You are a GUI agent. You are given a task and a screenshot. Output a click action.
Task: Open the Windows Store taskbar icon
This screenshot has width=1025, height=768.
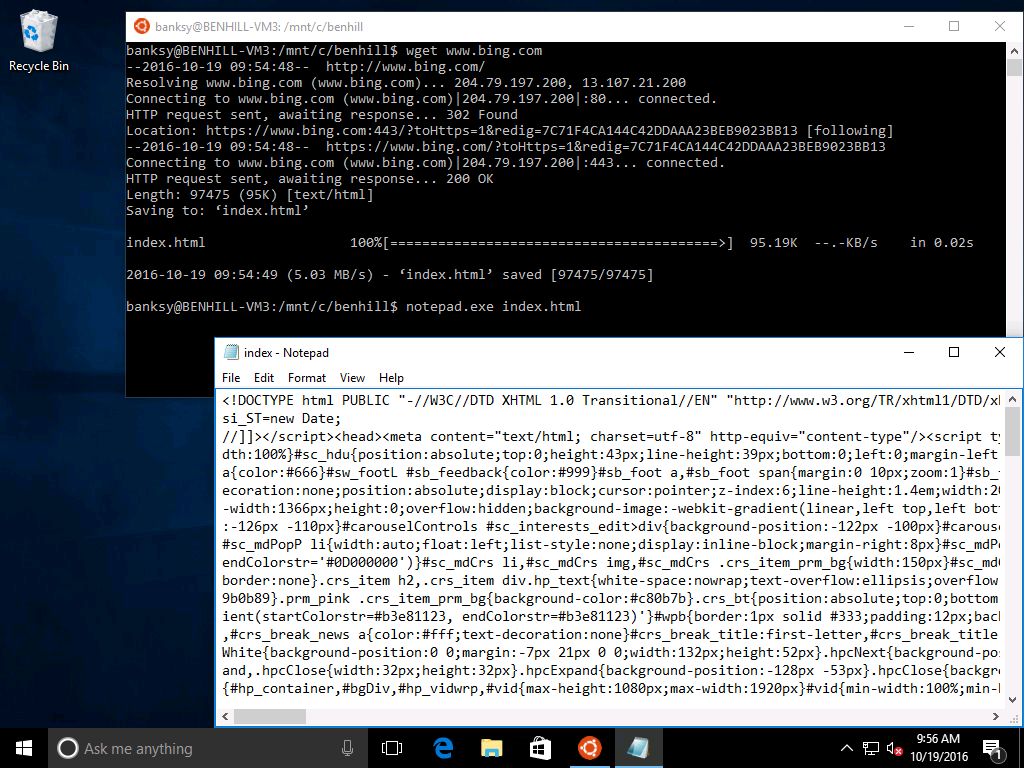(x=540, y=748)
